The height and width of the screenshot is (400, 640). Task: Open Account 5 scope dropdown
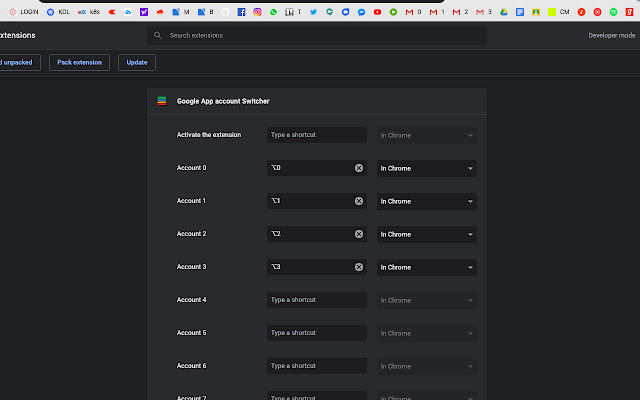pos(427,333)
